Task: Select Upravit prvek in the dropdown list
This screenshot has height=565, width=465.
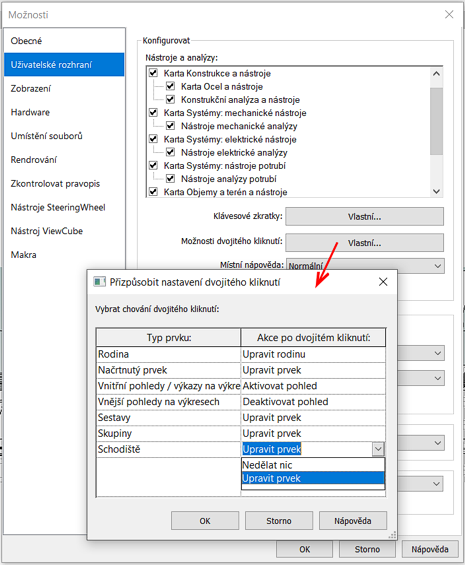Action: (x=313, y=478)
